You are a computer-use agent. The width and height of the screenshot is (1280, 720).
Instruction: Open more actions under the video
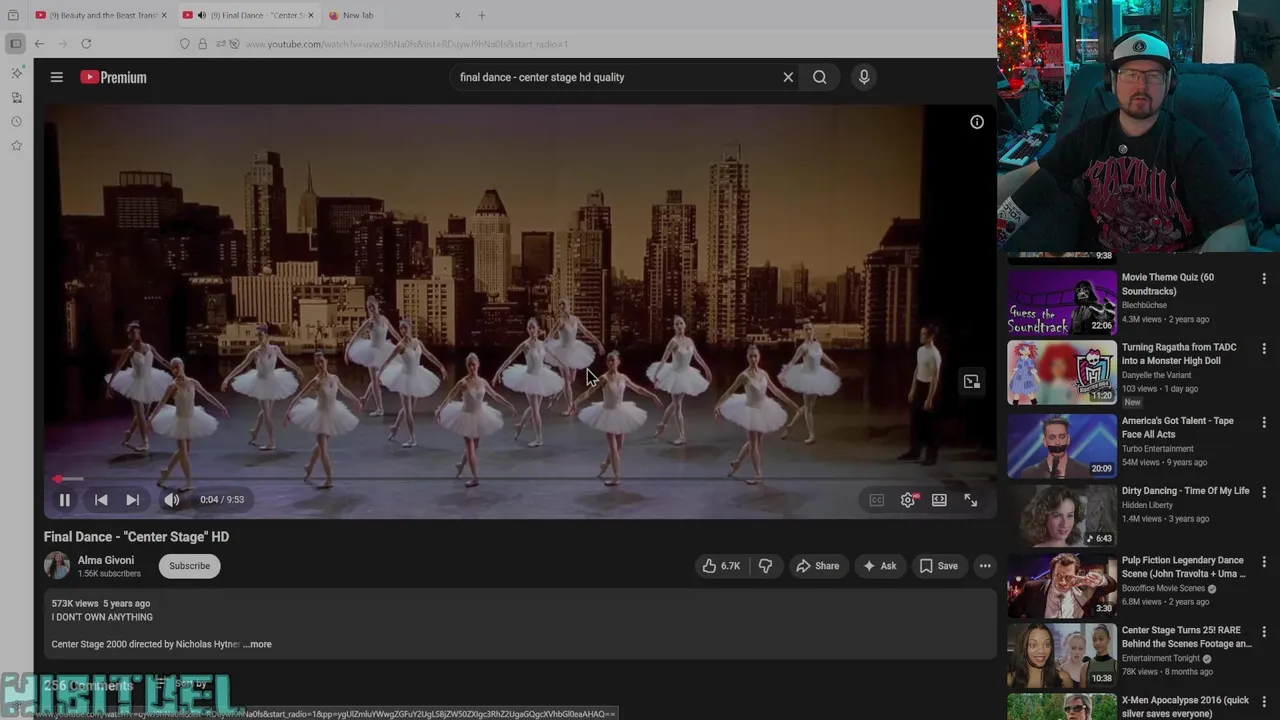(x=985, y=566)
